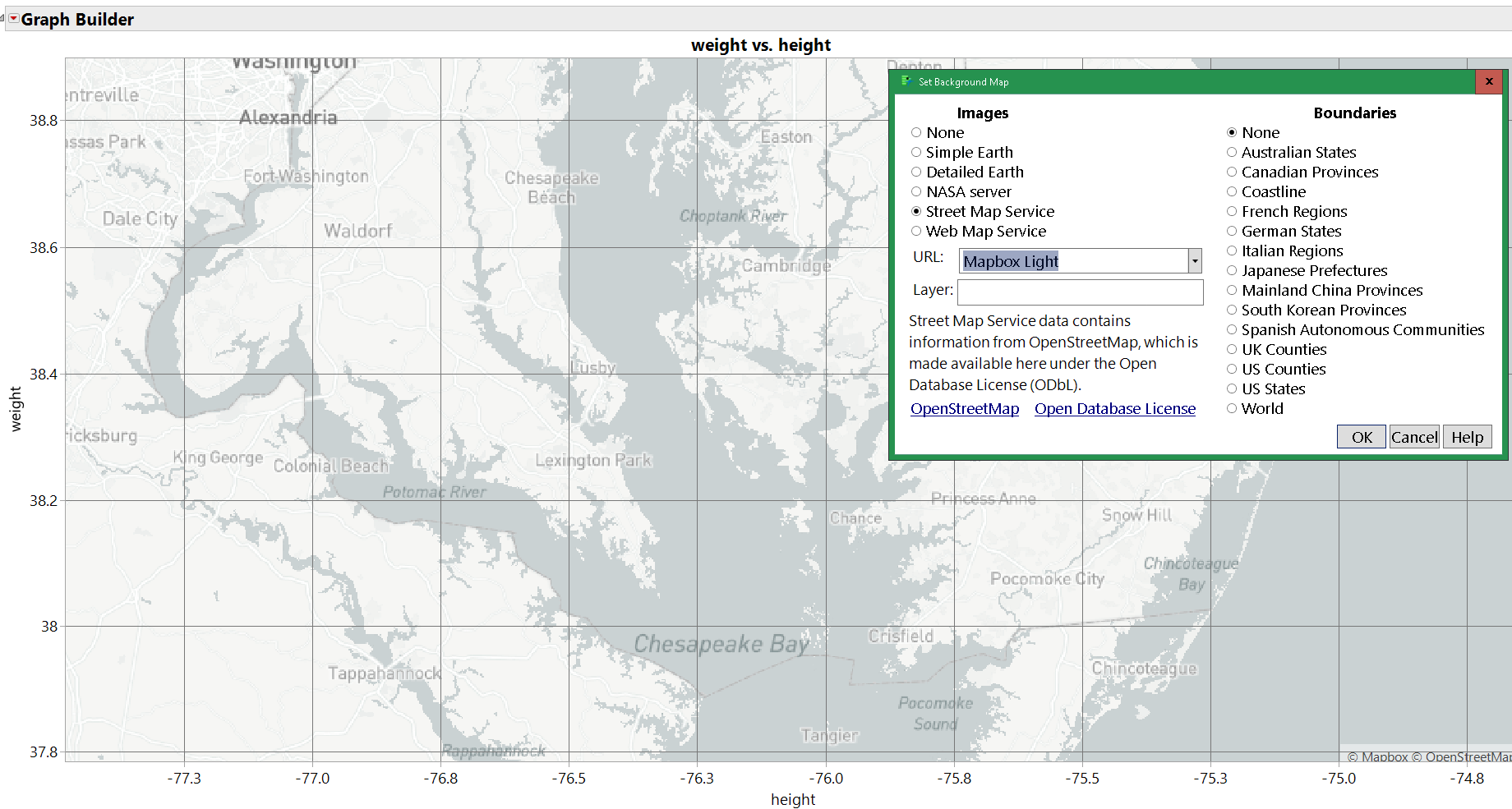1512x809 pixels.
Task: Click the Graph Builder panel title
Action: [77, 19]
